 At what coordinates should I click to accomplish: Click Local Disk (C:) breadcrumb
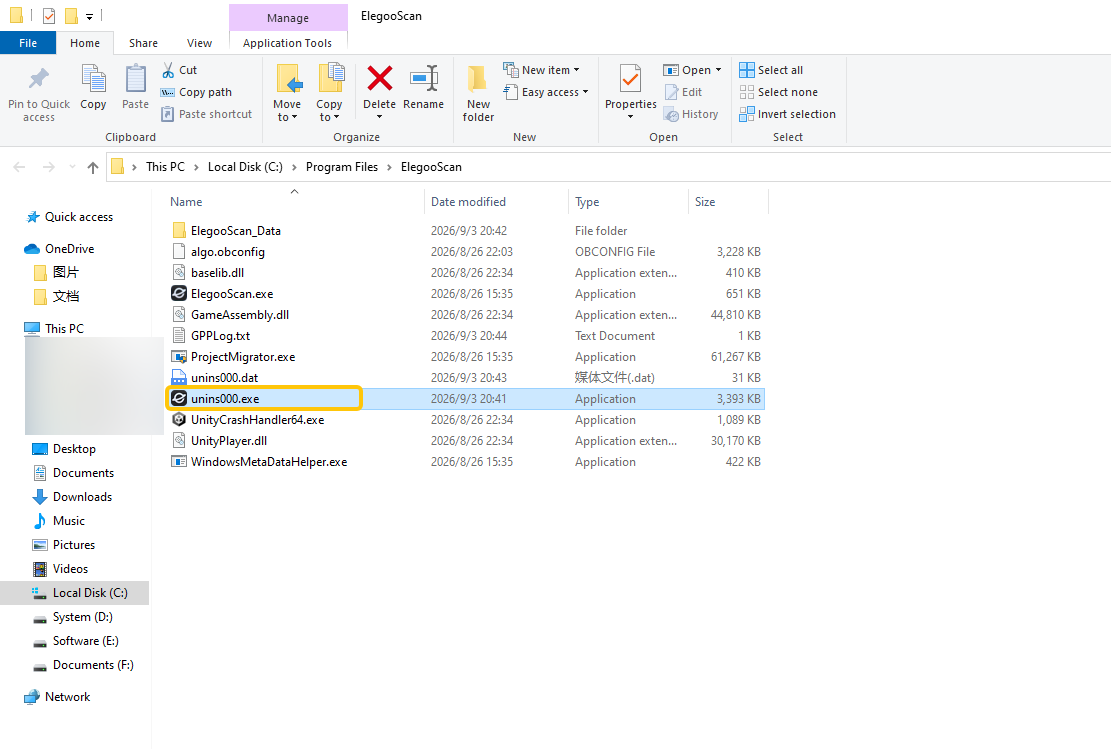(245, 167)
